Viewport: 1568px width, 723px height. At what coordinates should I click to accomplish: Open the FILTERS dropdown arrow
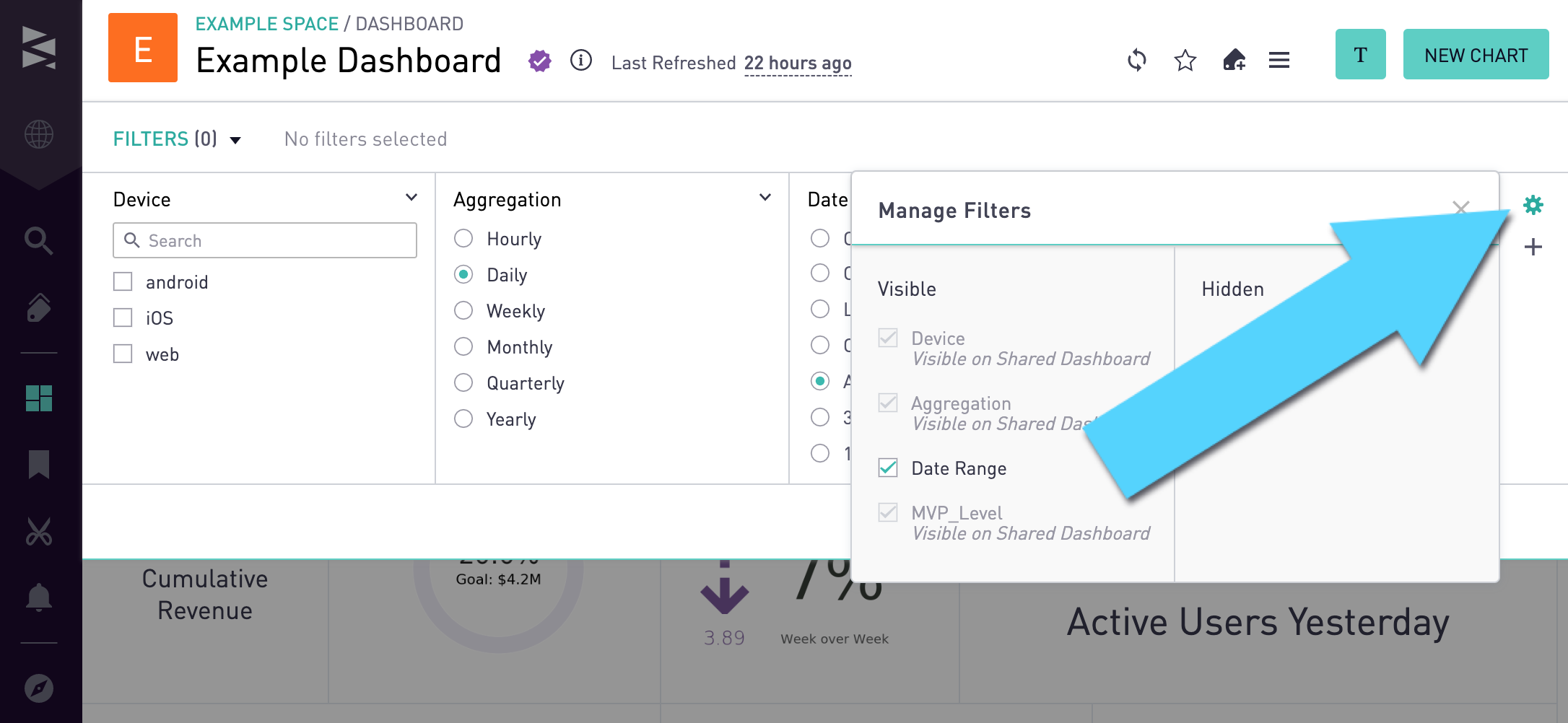point(235,139)
